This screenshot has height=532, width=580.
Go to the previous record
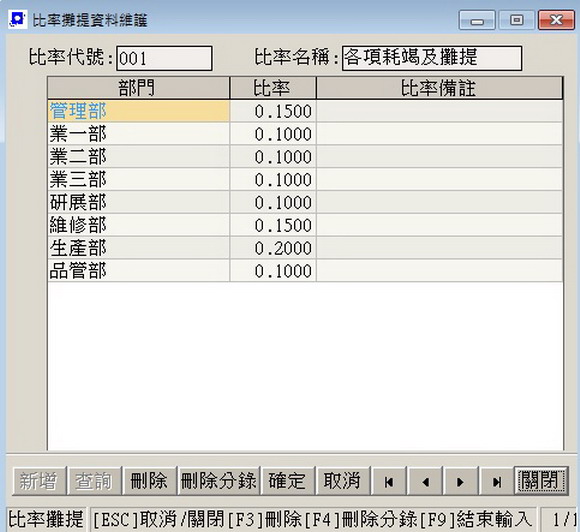[x=425, y=481]
